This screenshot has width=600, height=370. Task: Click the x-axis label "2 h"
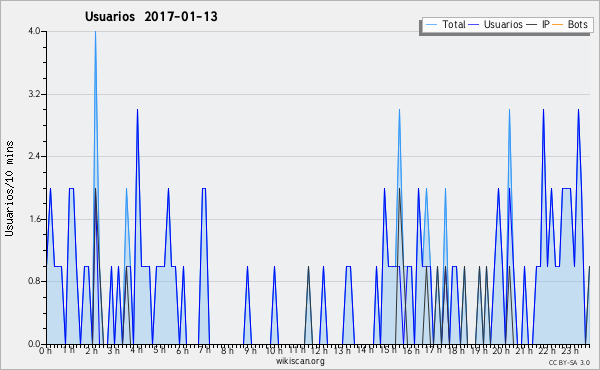pyautogui.click(x=91, y=351)
